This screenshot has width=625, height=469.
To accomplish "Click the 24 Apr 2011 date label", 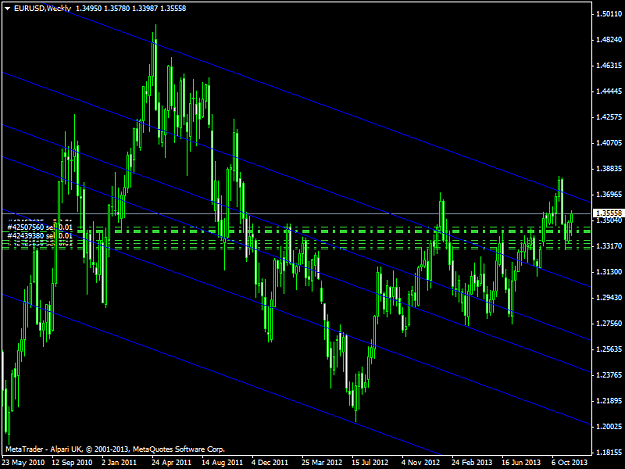I will tap(171, 463).
